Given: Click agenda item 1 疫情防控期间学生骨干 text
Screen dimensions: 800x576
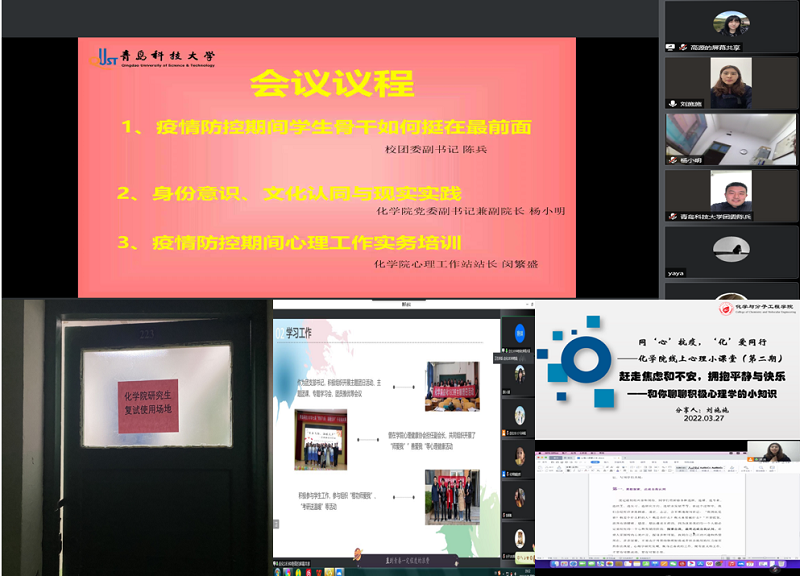Looking at the screenshot, I should [325, 127].
